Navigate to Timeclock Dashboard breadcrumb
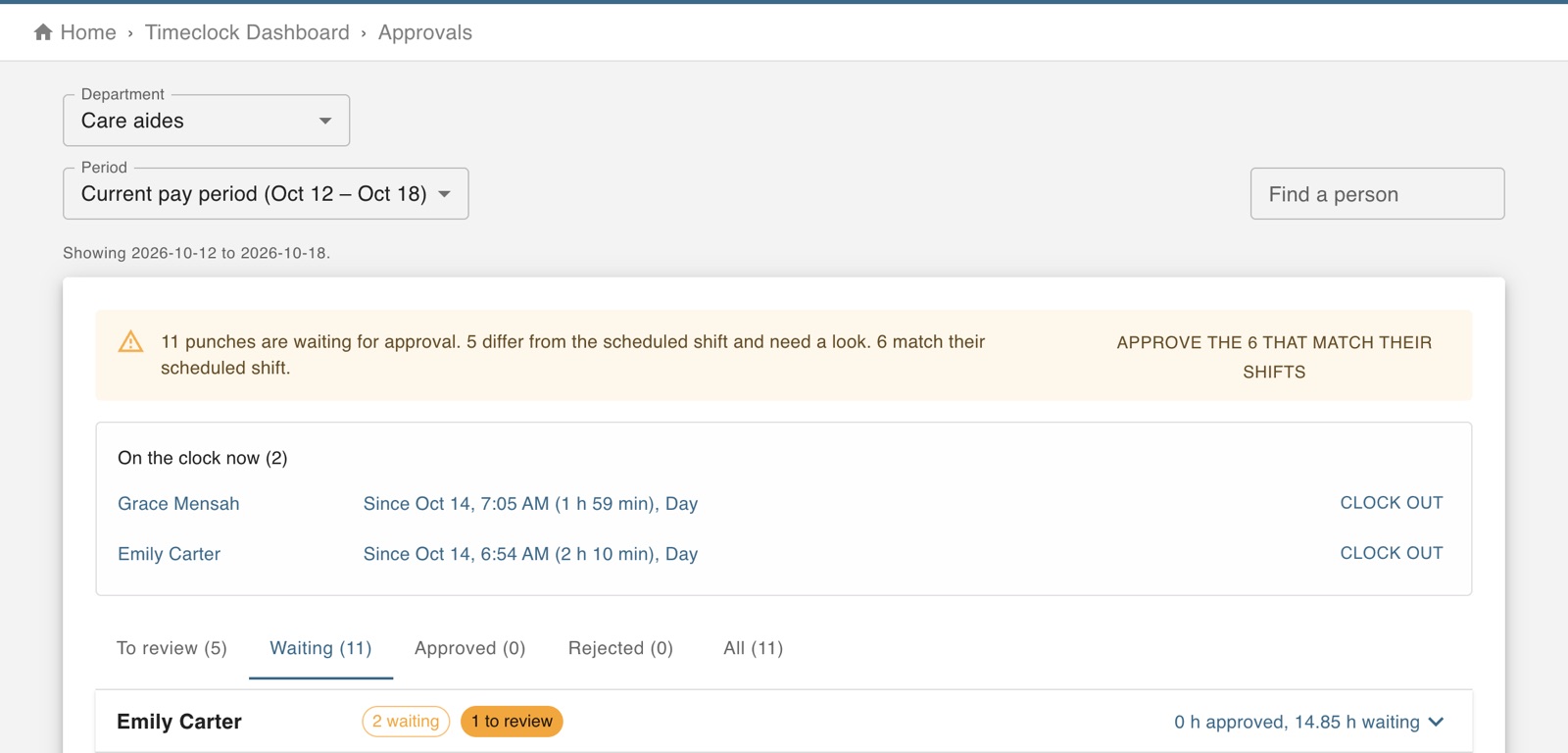Screen dimensions: 1568x753 [x=247, y=32]
